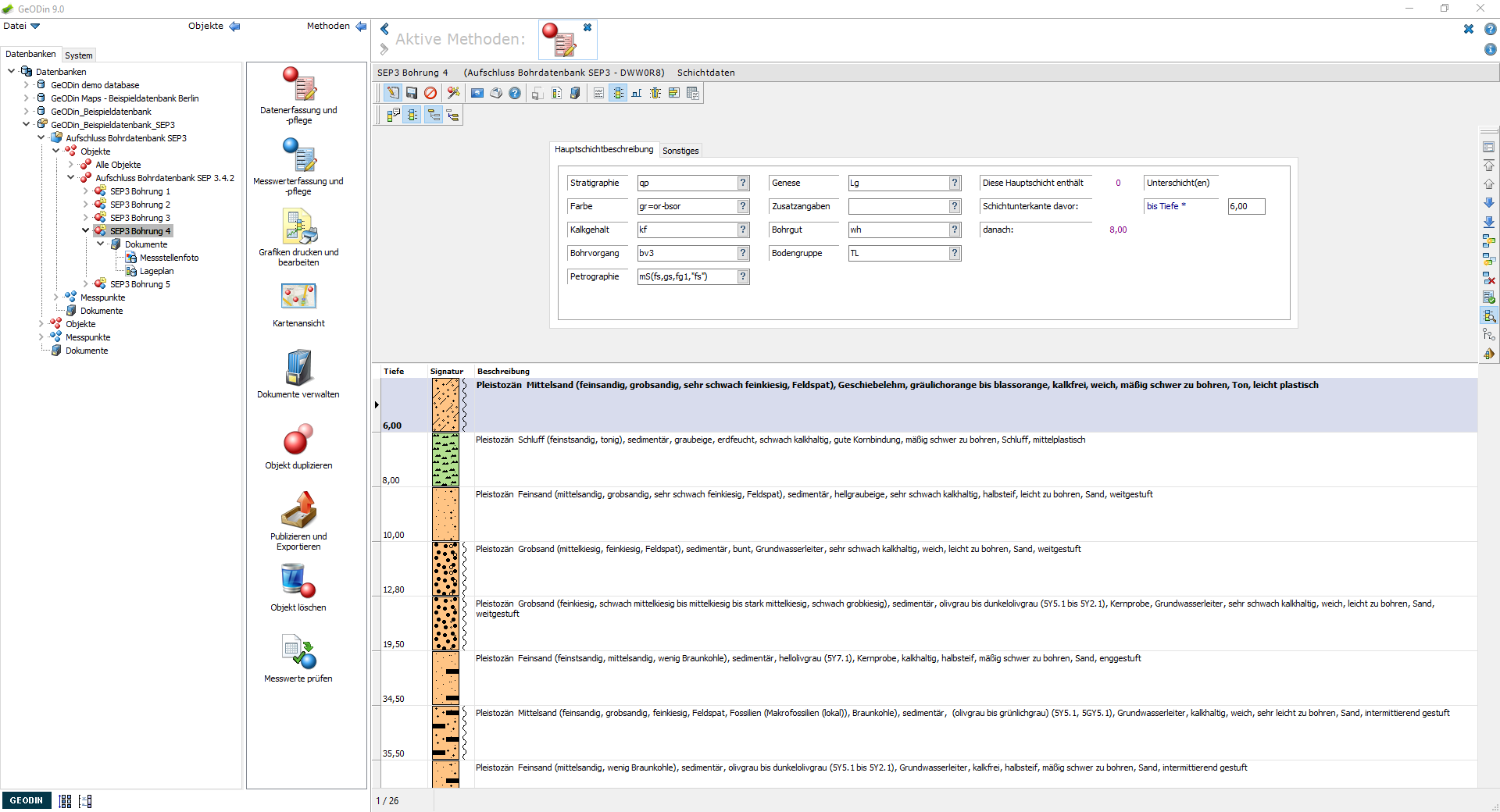
Task: Save layer data with the floppy icon
Action: coord(412,93)
